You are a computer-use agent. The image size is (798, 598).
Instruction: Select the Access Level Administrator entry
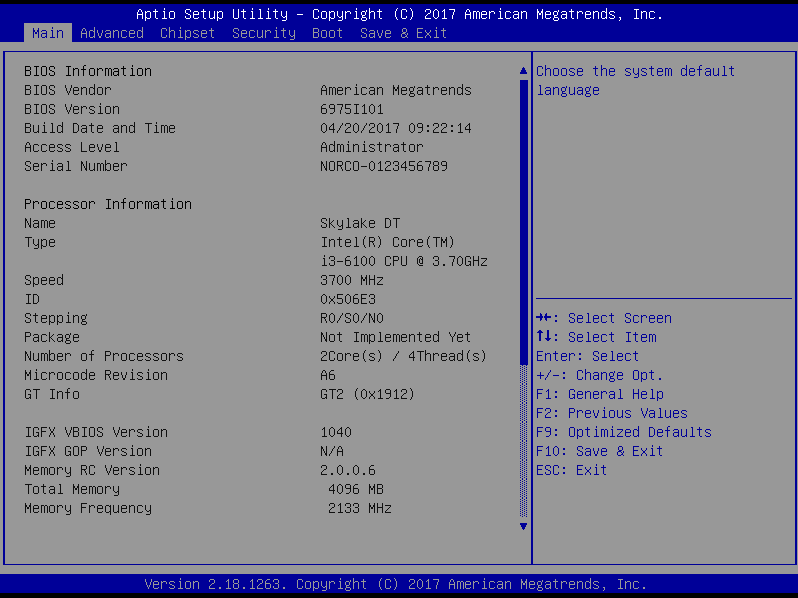tap(371, 147)
